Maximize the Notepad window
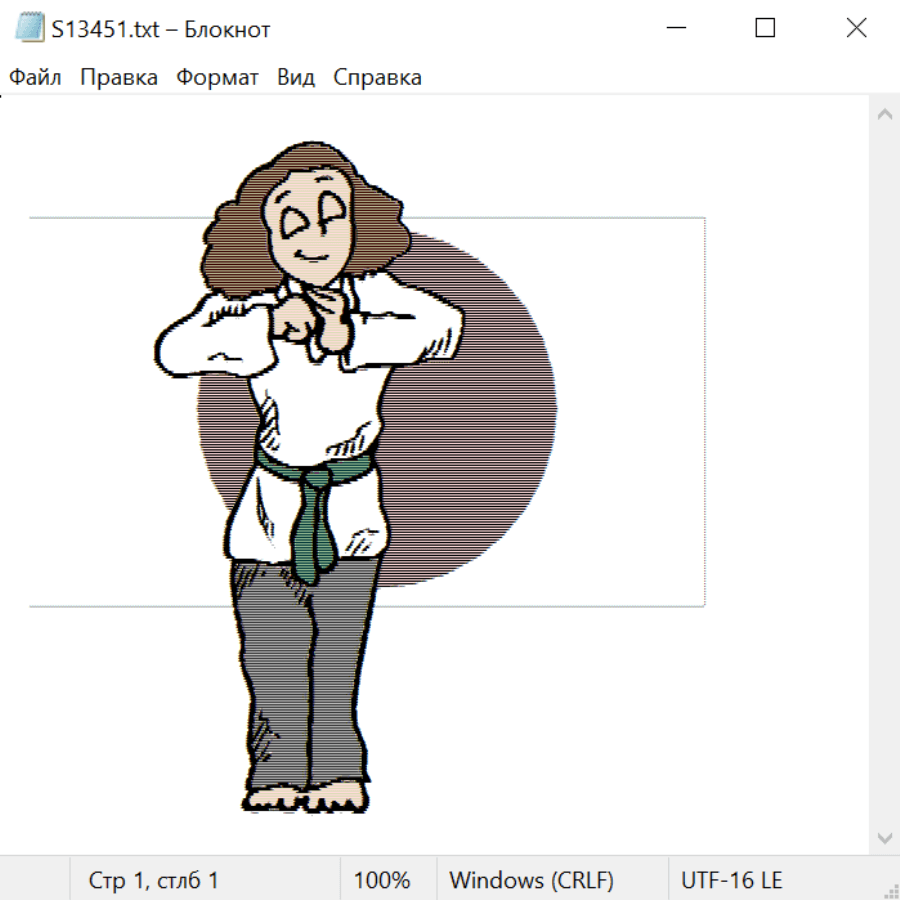Screen dimensions: 900x900 pyautogui.click(x=765, y=29)
